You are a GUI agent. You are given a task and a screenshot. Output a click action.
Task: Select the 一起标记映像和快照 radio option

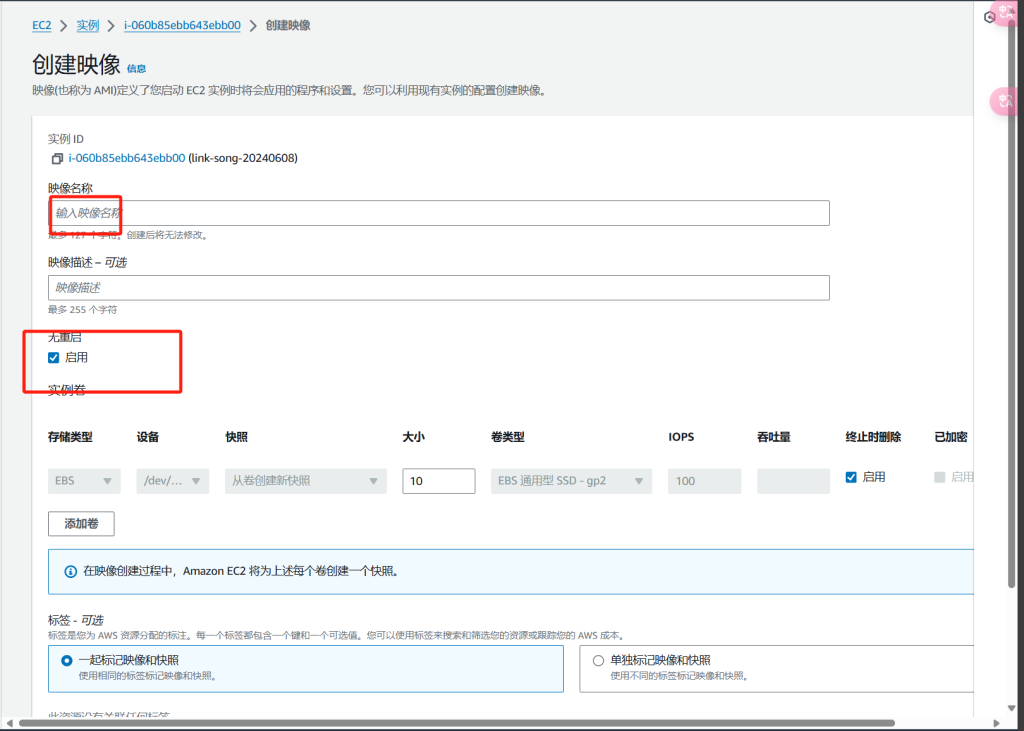67,660
